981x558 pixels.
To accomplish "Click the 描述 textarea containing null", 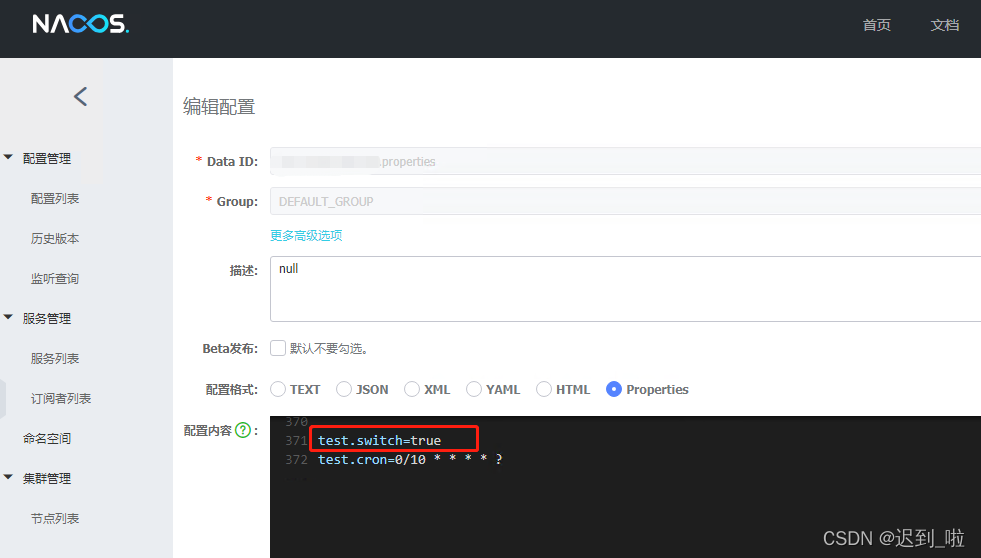I will click(626, 289).
